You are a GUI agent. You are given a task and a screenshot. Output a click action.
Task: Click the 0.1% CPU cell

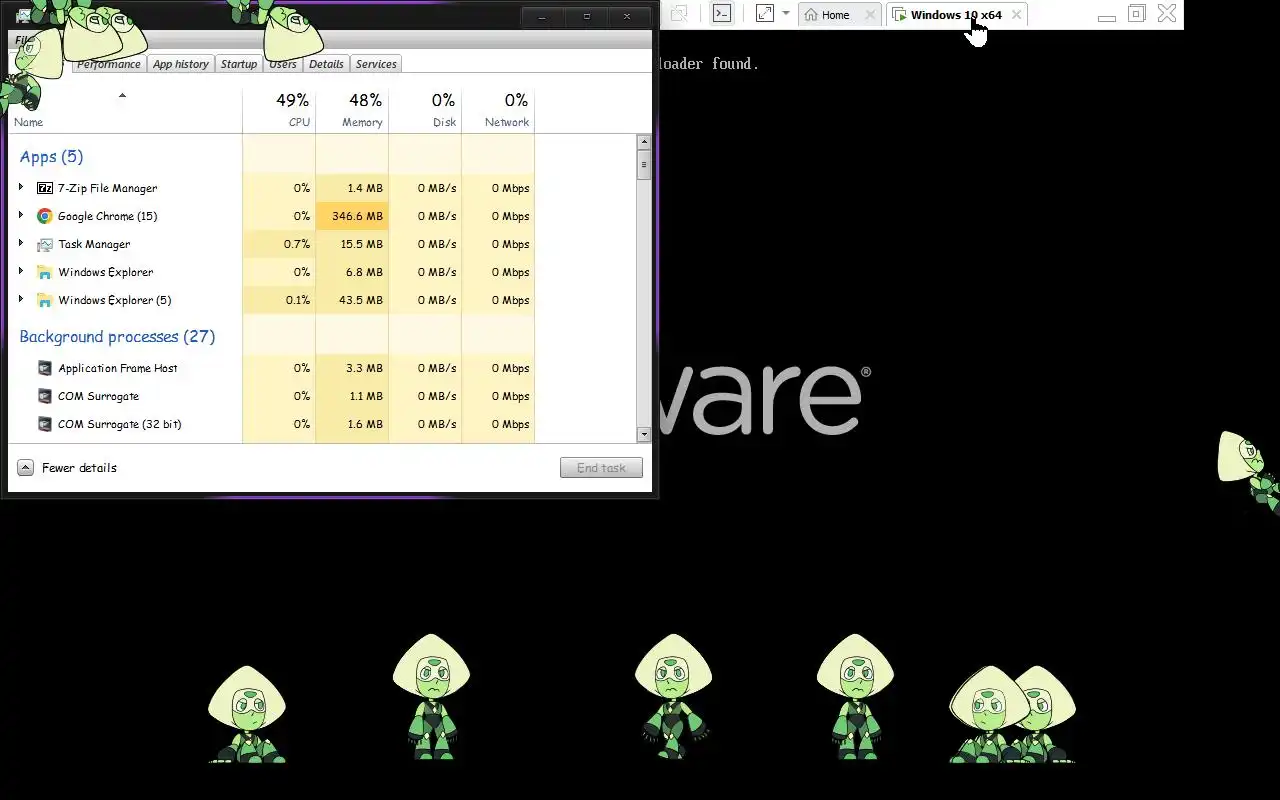279,300
